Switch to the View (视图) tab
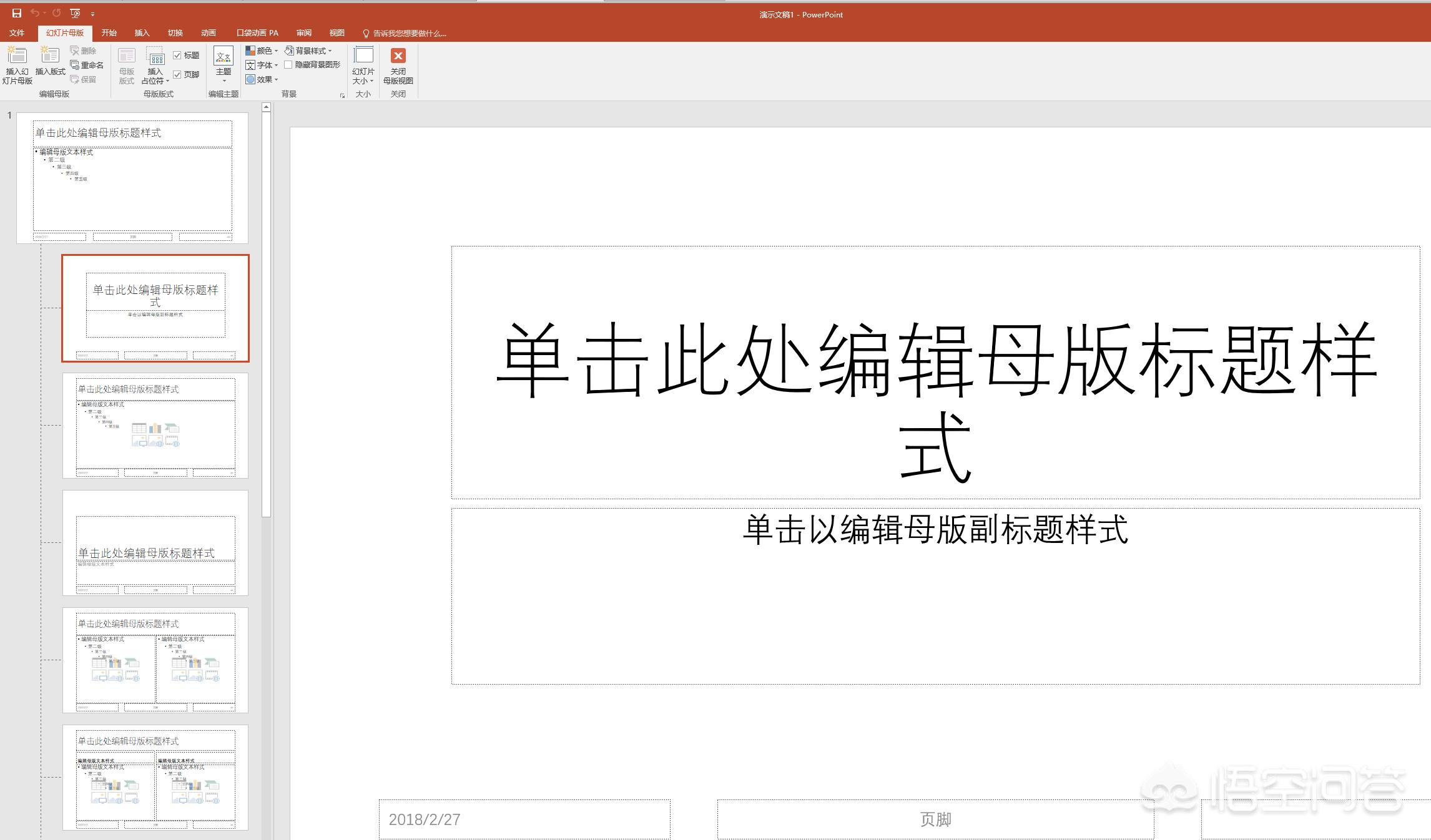Image resolution: width=1431 pixels, height=840 pixels. (336, 32)
